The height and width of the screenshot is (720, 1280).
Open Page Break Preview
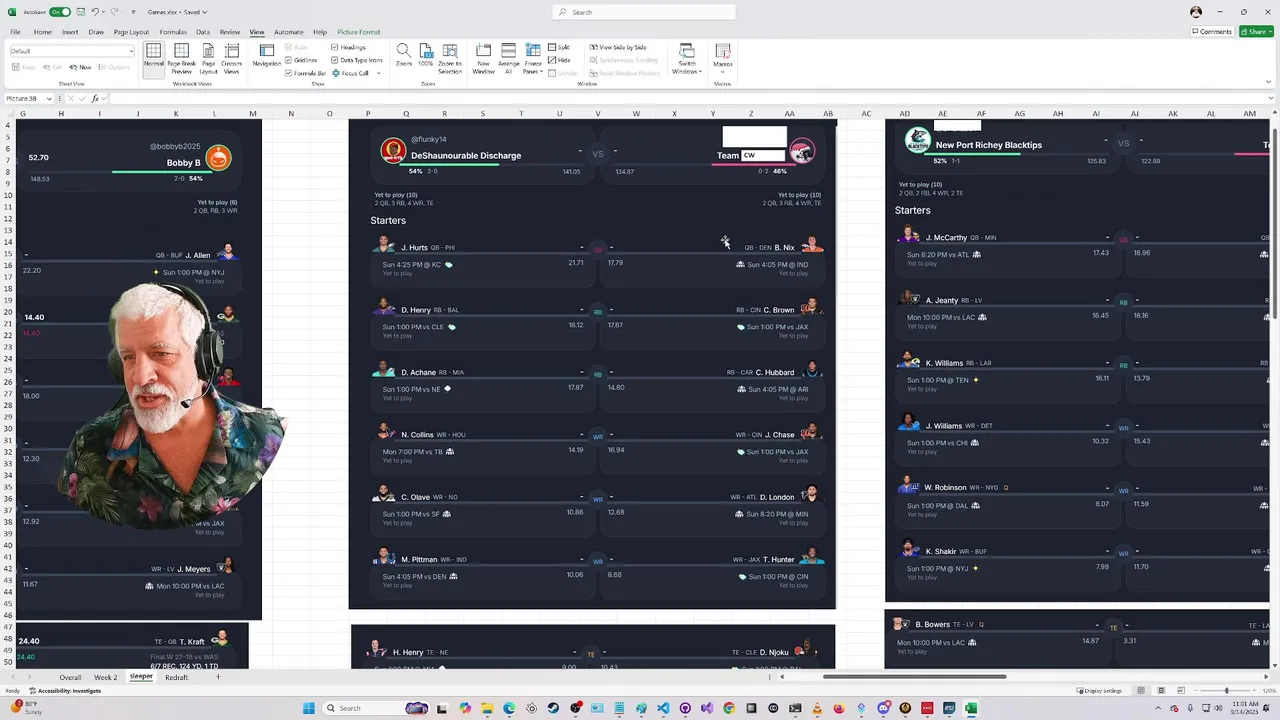click(181, 58)
